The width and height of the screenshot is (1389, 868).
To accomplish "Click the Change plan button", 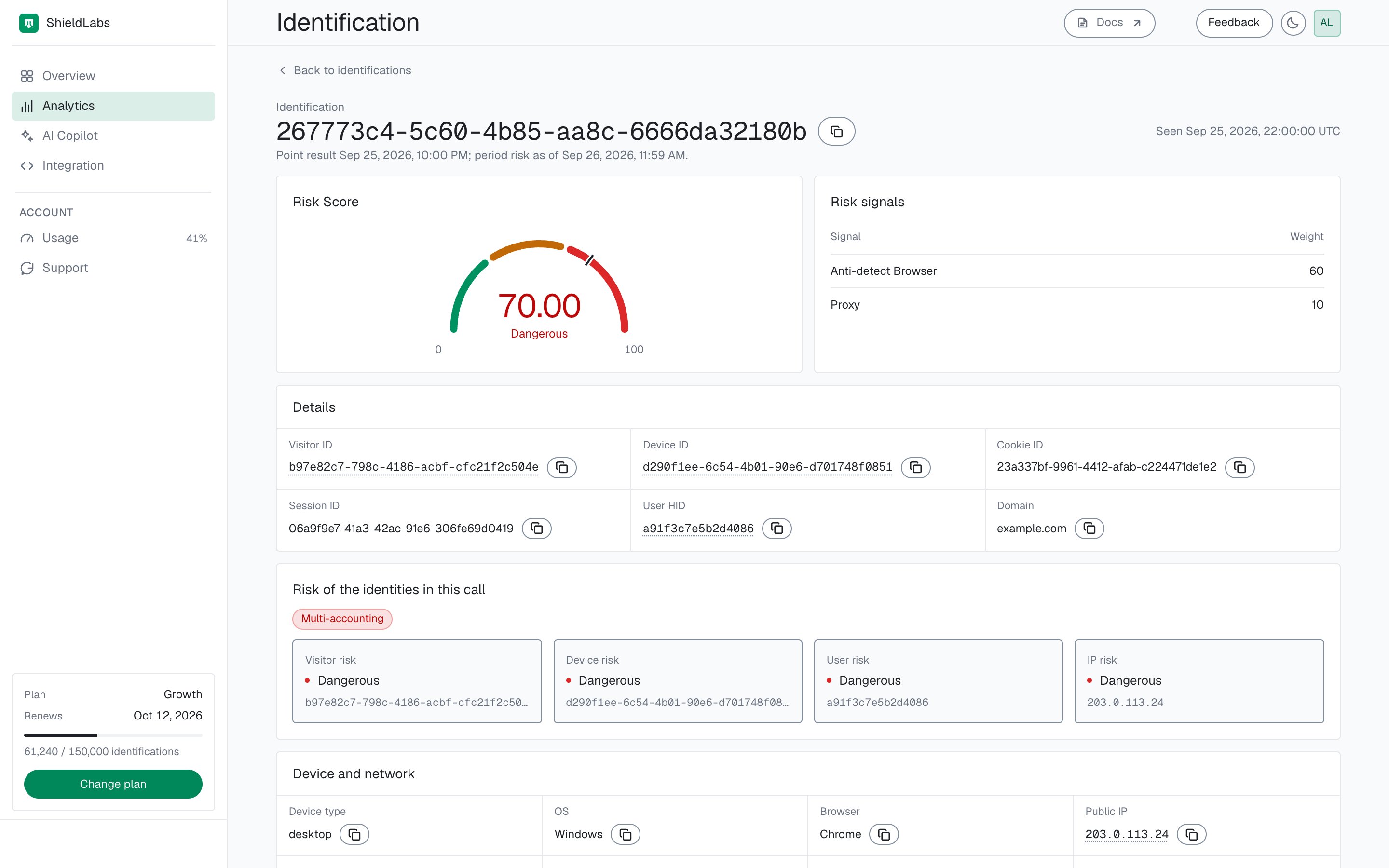I will click(x=113, y=784).
